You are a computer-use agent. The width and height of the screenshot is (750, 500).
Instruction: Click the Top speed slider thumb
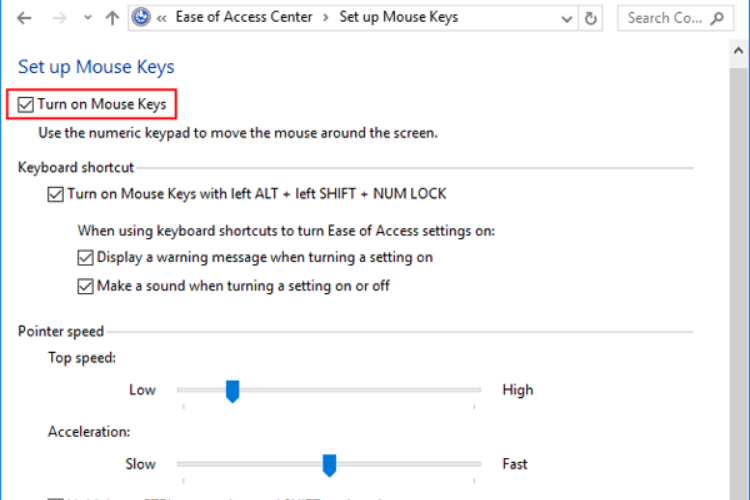coord(232,391)
